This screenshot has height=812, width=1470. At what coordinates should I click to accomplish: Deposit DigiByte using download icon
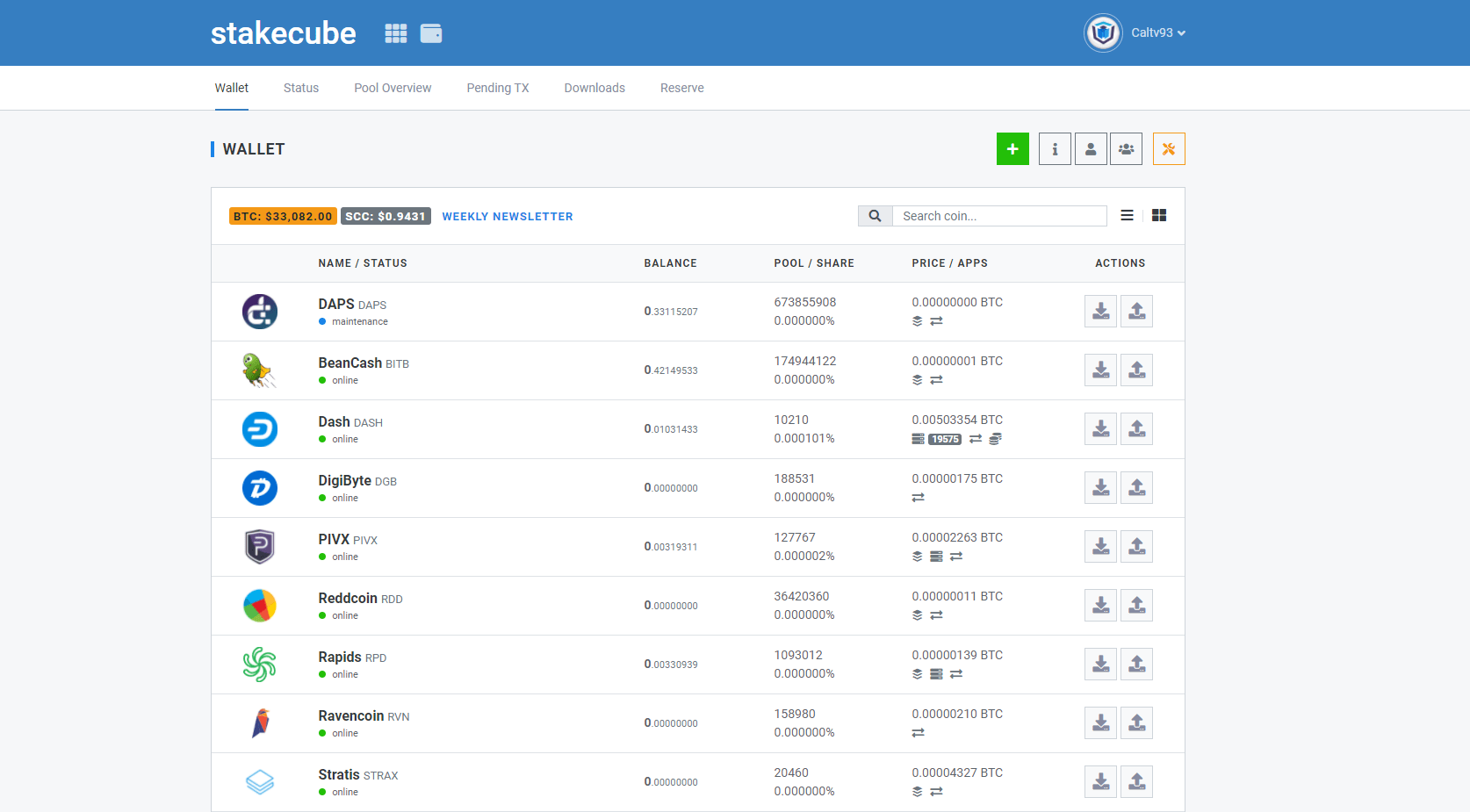[x=1100, y=488]
